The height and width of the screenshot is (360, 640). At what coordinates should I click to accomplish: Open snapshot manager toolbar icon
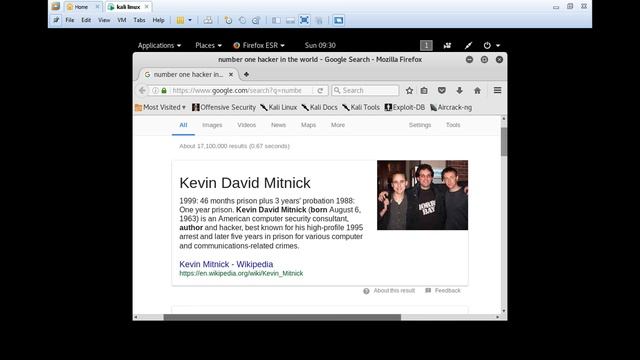coord(256,20)
